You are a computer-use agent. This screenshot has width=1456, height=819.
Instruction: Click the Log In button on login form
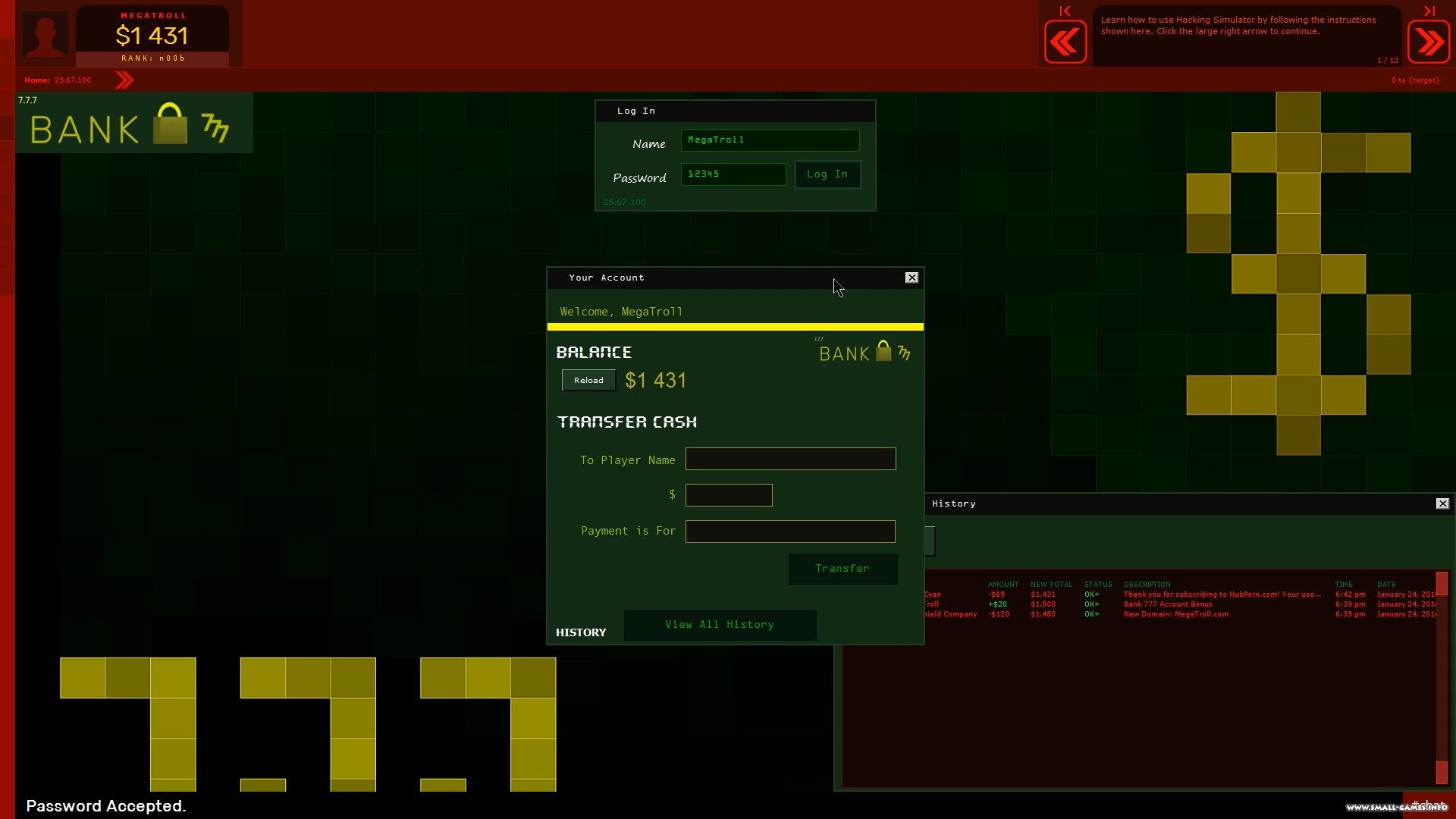826,174
